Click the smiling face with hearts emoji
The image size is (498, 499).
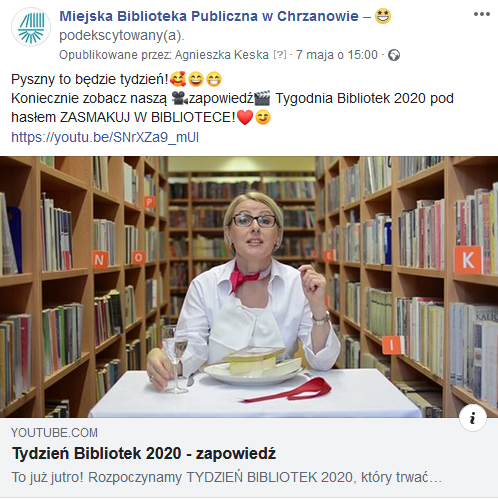point(178,79)
